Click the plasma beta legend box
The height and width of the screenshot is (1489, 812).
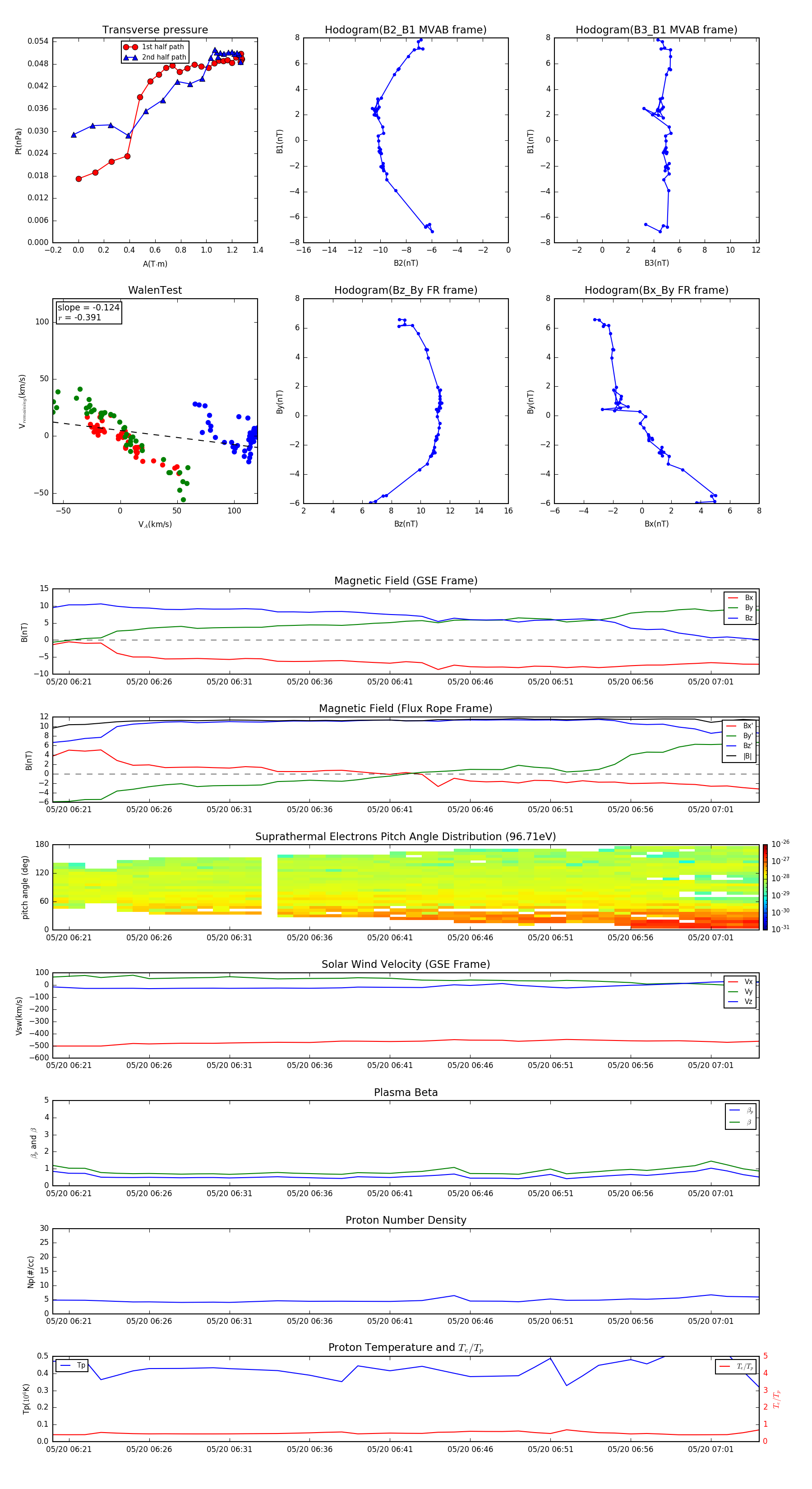pos(740,1116)
